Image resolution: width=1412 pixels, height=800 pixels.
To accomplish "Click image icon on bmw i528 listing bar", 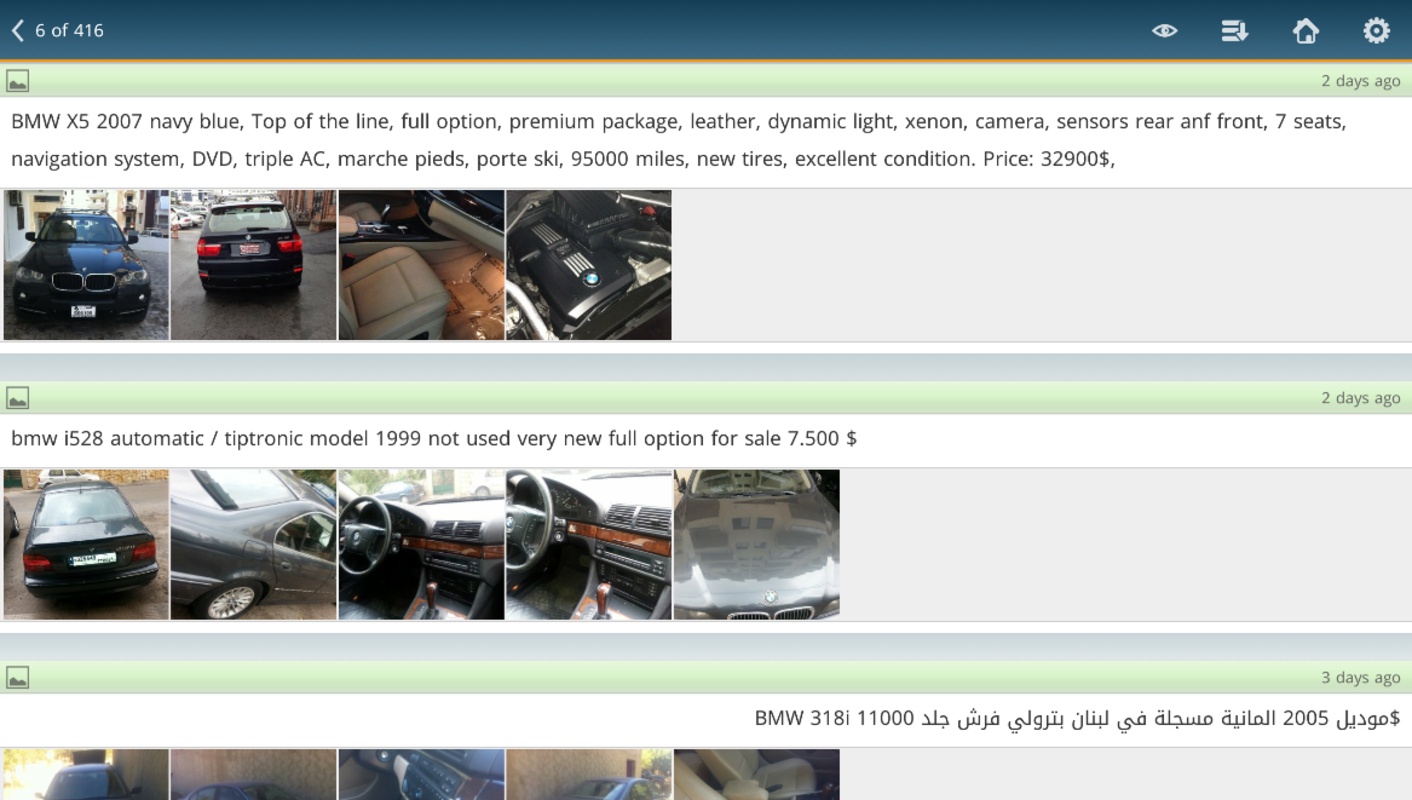I will (x=17, y=398).
